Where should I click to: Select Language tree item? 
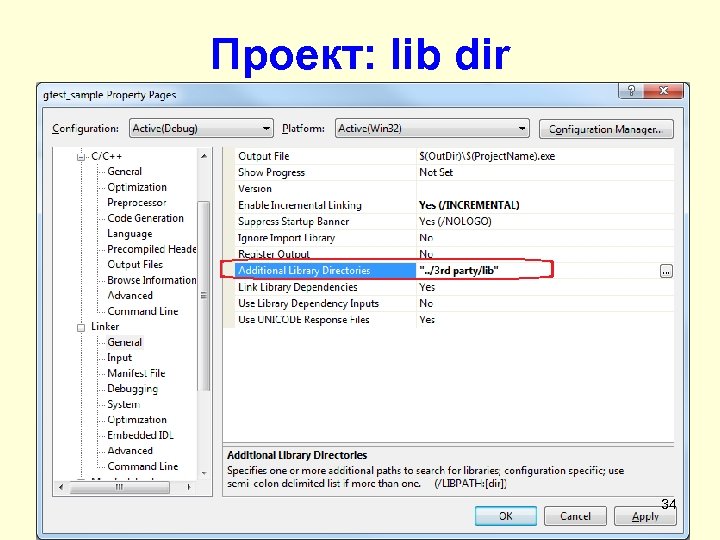point(129,234)
